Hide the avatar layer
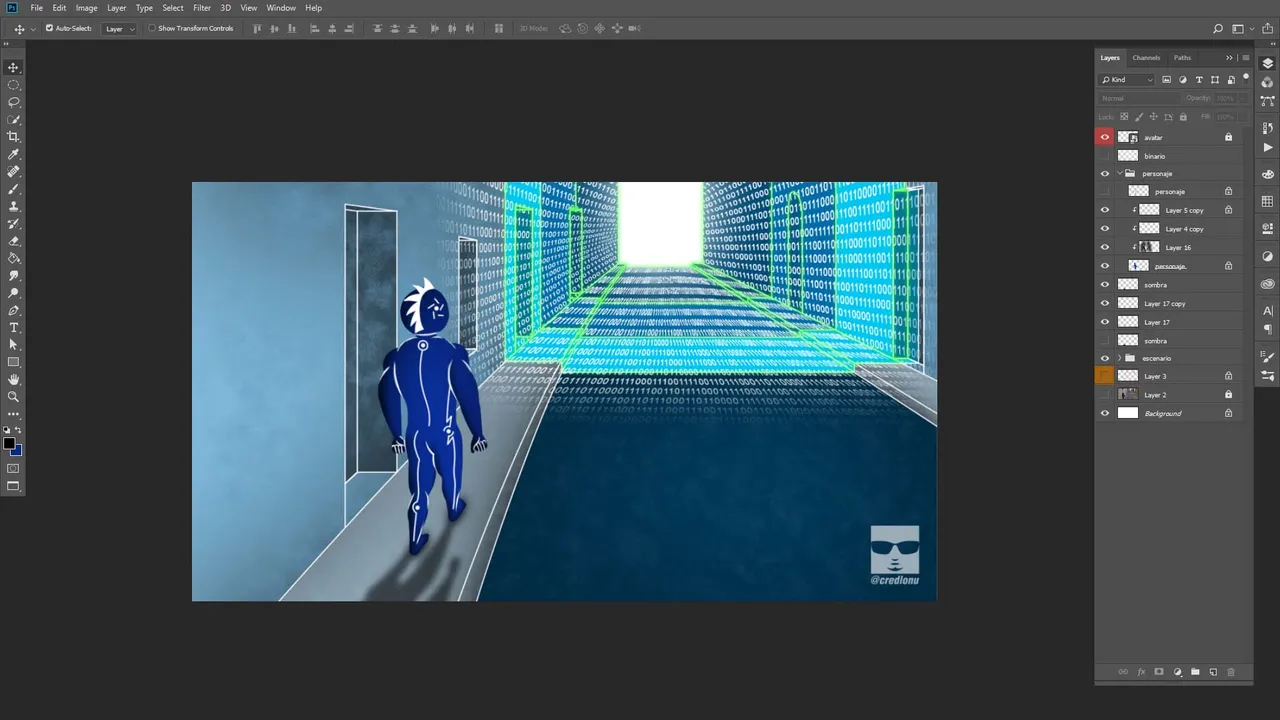This screenshot has height=720, width=1280. (x=1105, y=137)
